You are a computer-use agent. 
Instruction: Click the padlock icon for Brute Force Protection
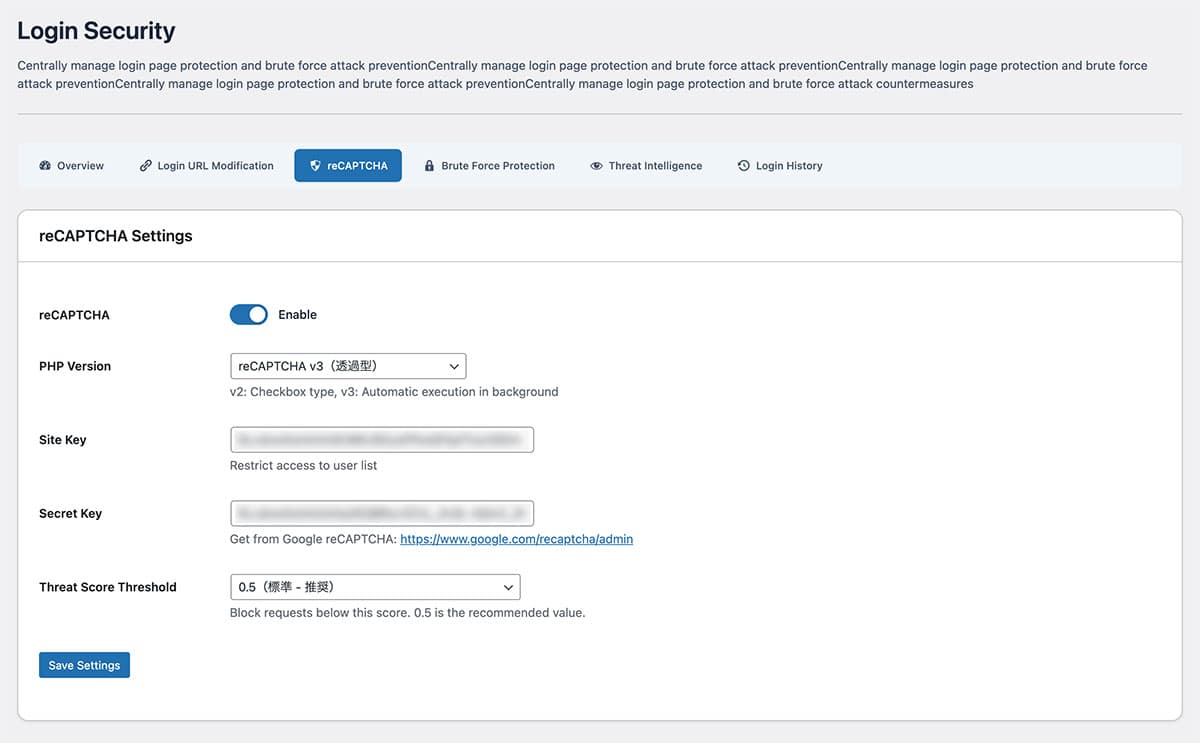[429, 166]
